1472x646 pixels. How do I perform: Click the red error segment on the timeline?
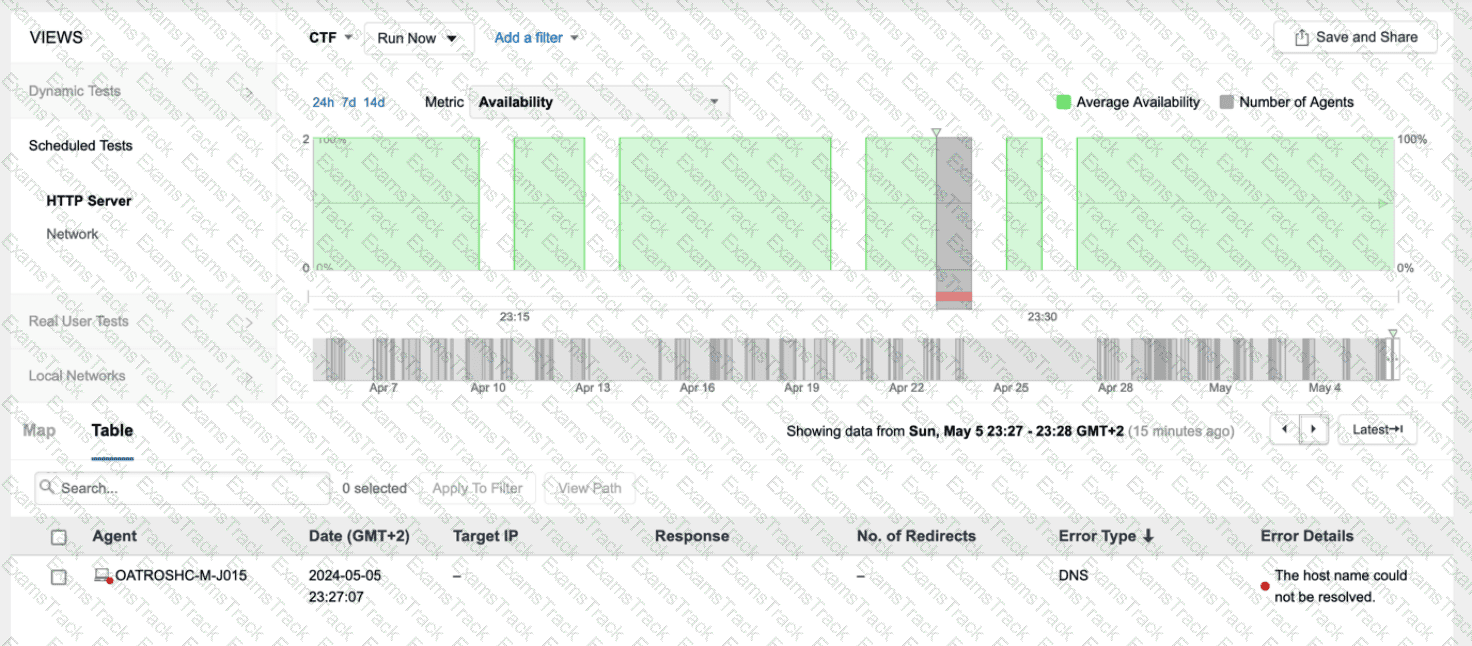[954, 296]
